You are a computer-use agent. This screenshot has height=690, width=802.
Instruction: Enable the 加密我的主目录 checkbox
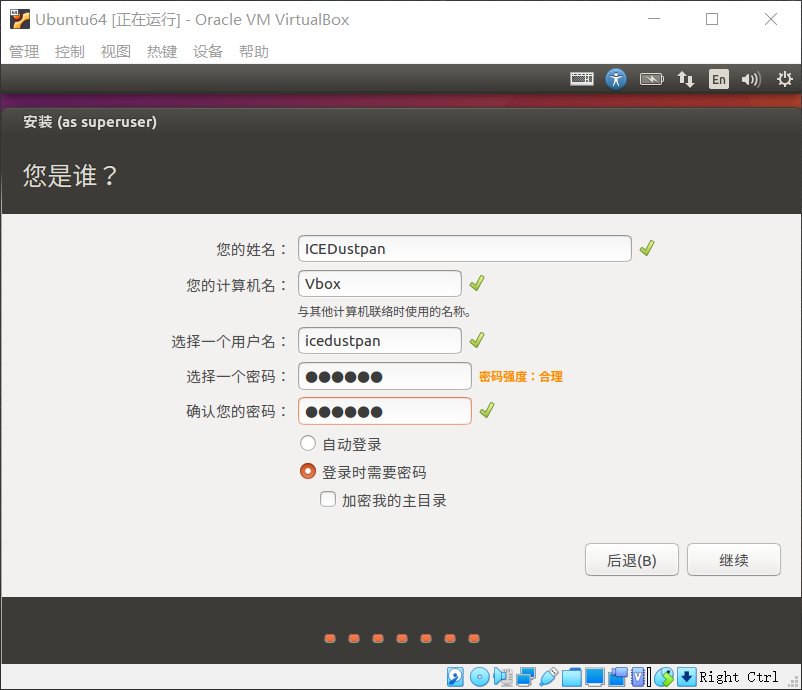328,499
